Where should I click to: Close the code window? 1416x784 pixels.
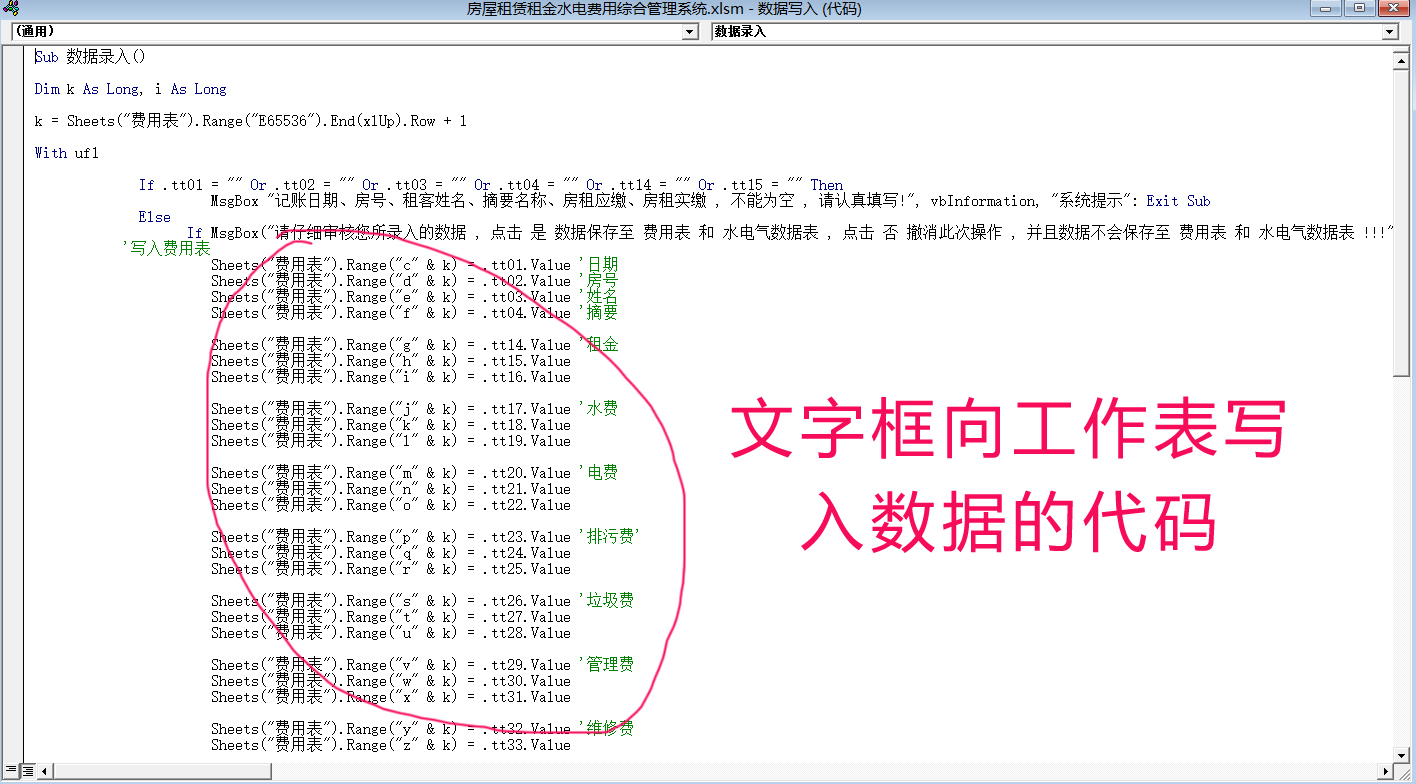(x=1392, y=9)
